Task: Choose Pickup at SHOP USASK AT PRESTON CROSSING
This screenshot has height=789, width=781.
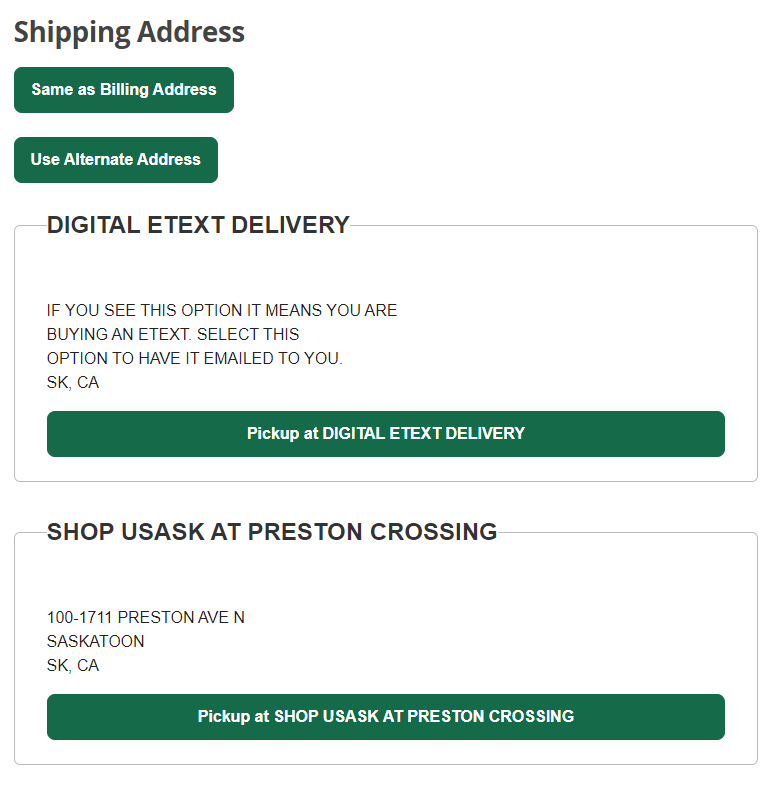Action: [386, 717]
